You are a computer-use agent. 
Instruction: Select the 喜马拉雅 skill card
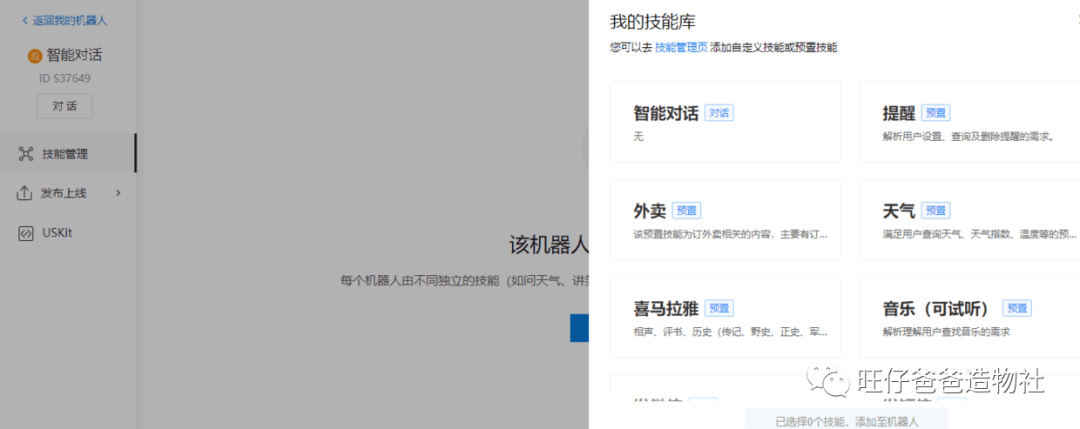point(725,317)
